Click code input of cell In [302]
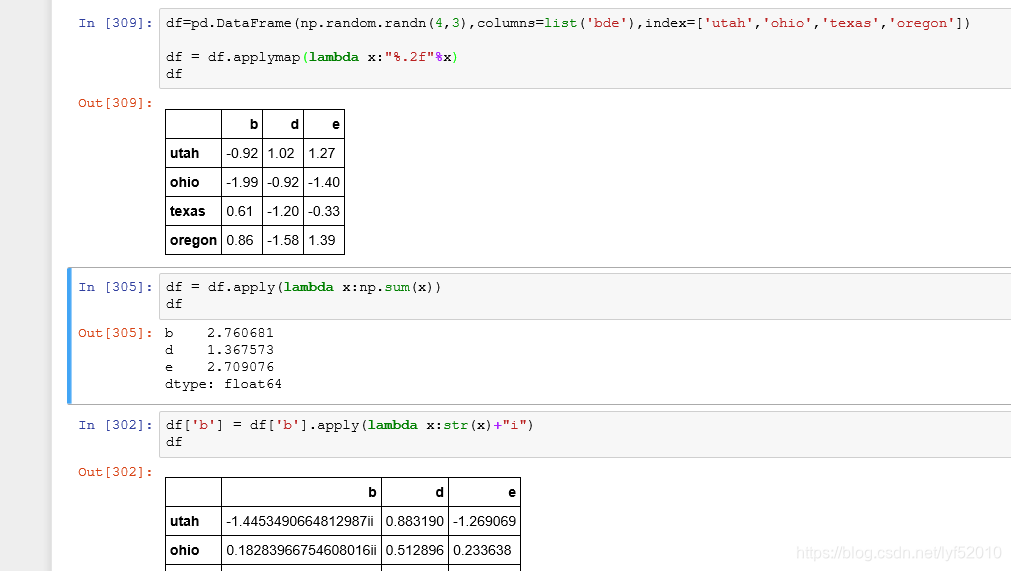Image resolution: width=1011 pixels, height=571 pixels. tap(585, 434)
